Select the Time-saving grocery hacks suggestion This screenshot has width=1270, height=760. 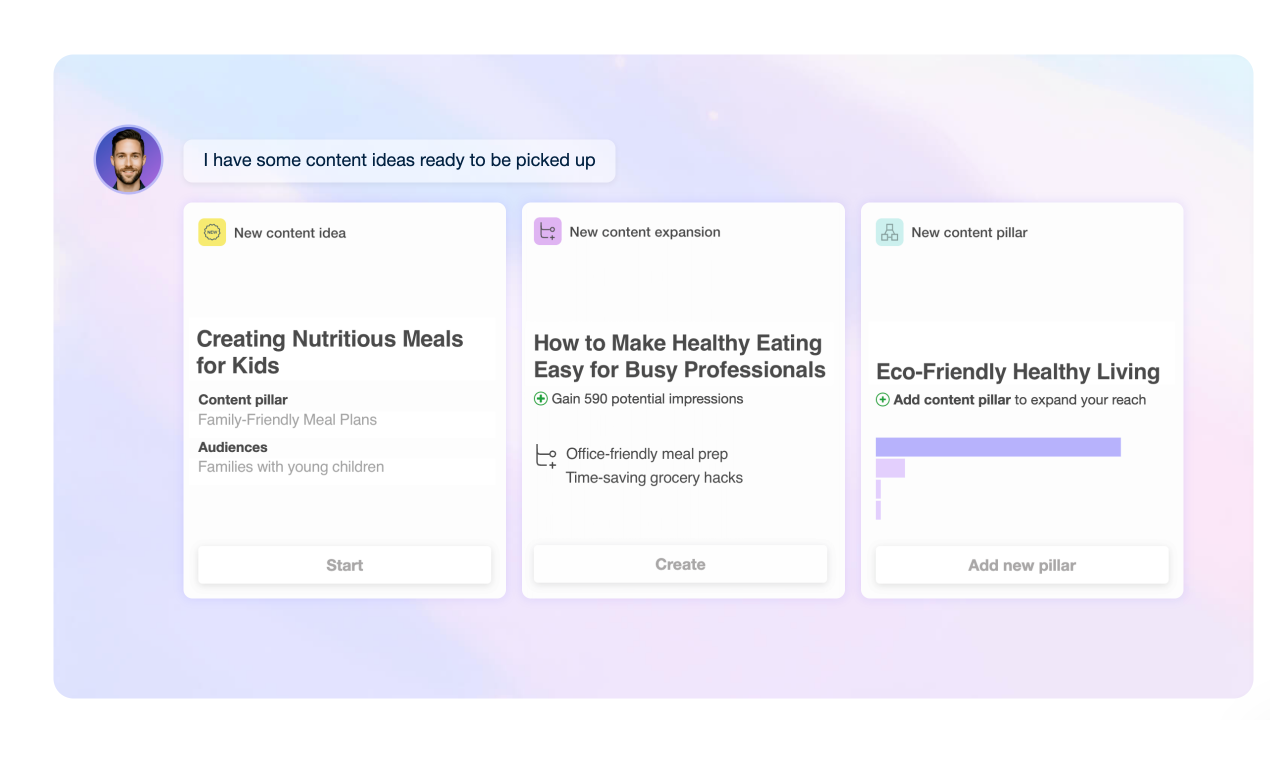pos(654,477)
